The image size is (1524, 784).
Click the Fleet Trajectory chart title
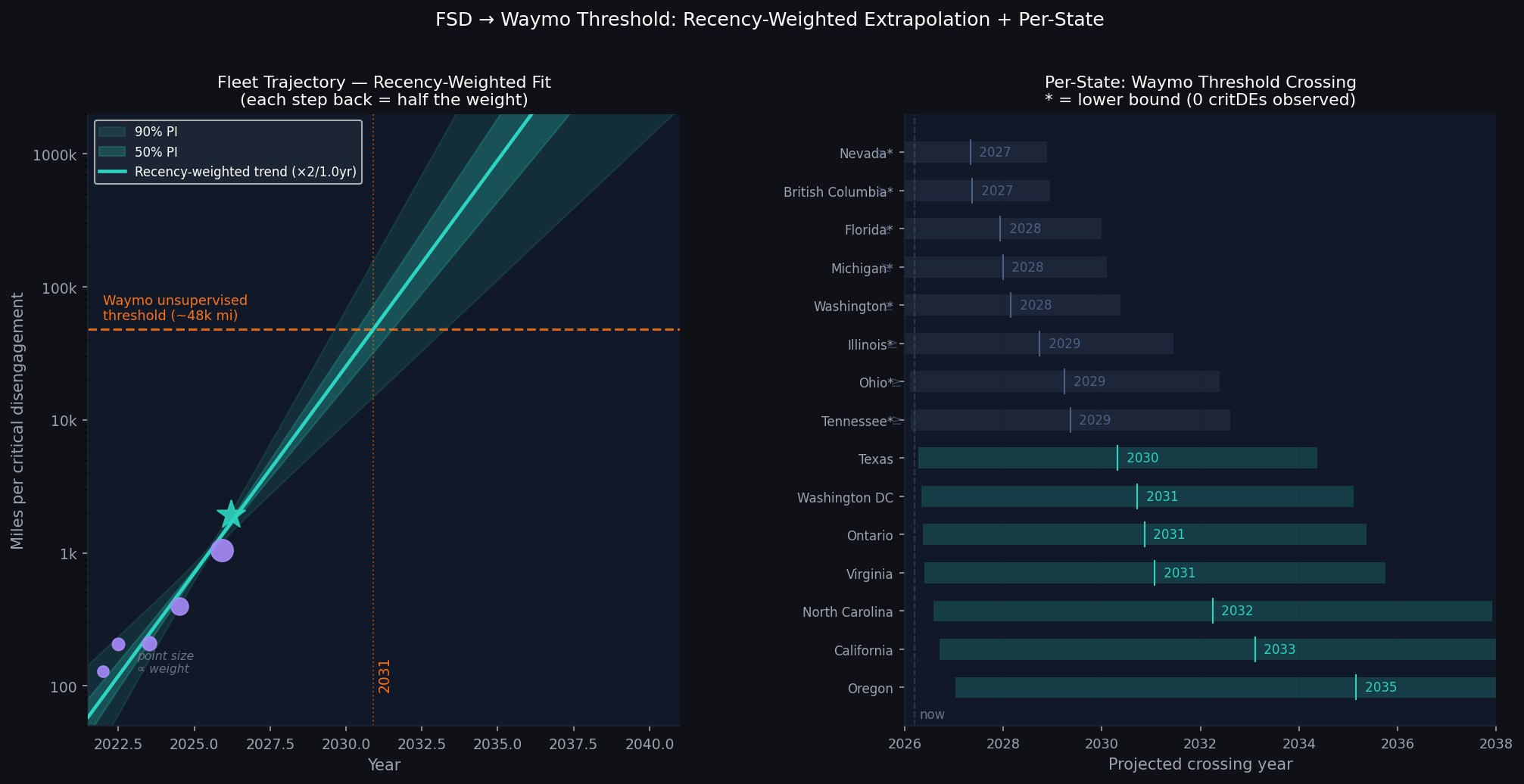point(384,91)
